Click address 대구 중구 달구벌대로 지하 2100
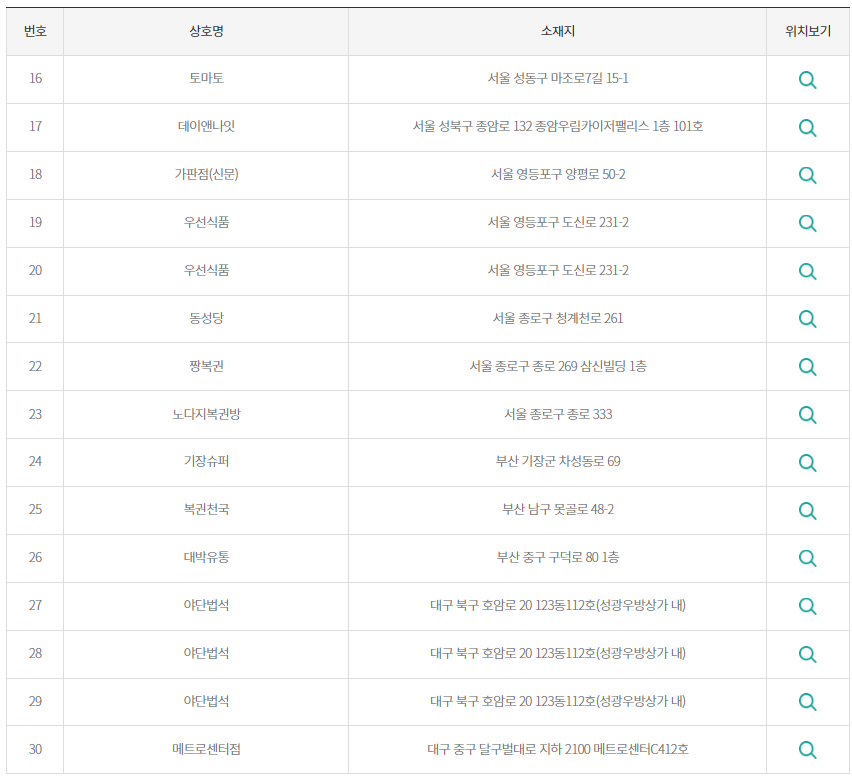 coord(509,749)
